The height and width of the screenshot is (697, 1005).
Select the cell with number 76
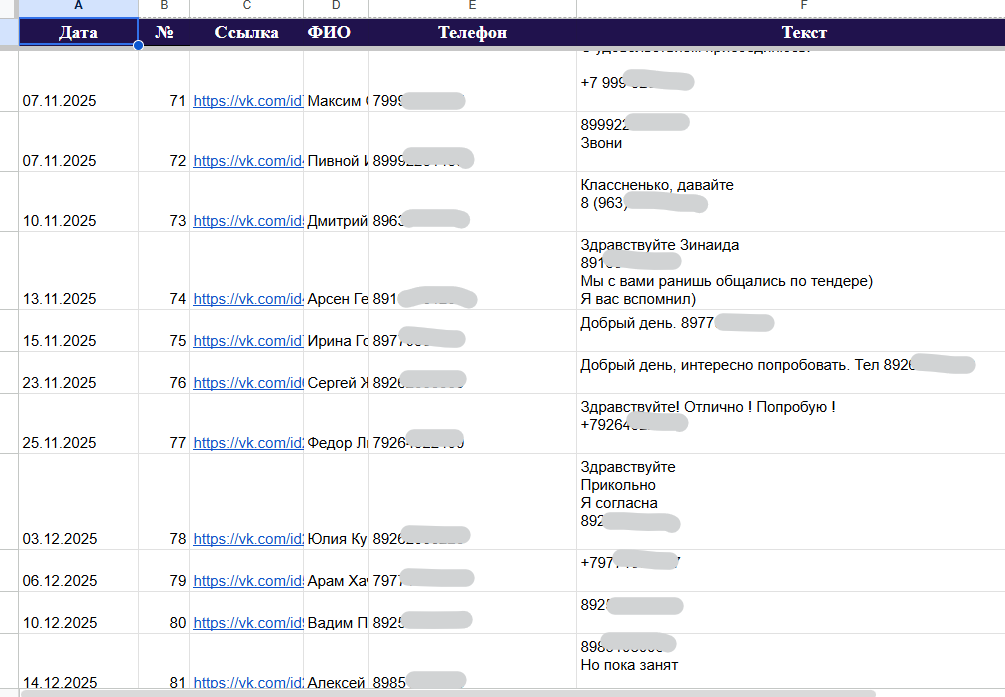(x=164, y=373)
